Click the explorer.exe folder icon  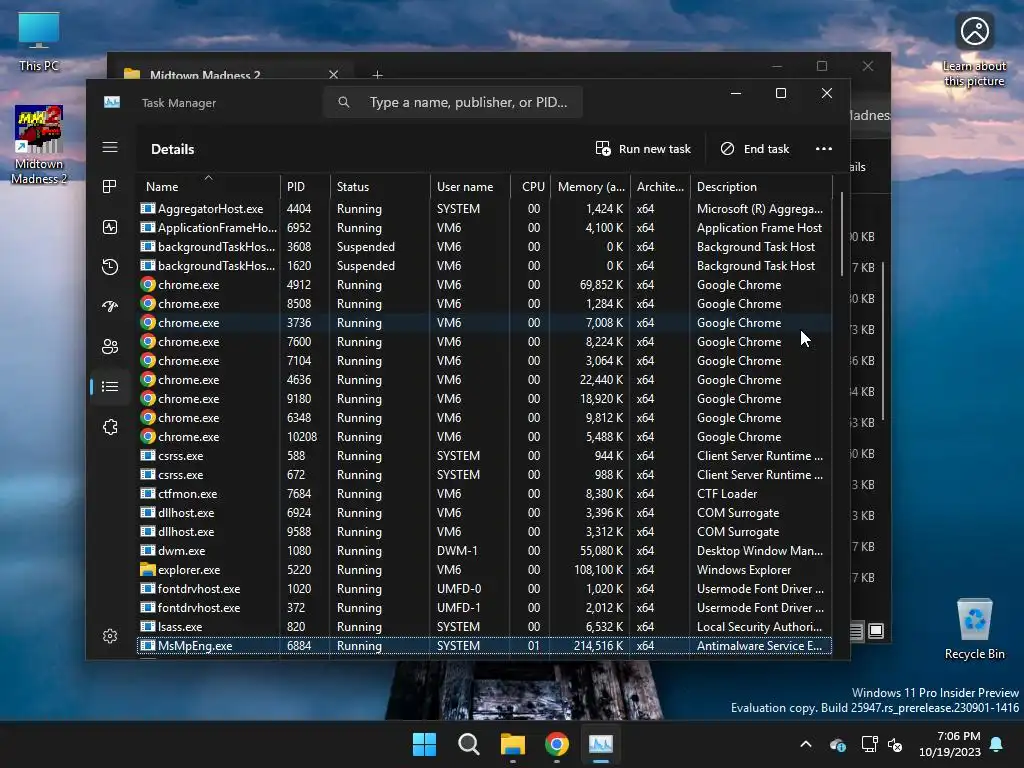[x=148, y=569]
